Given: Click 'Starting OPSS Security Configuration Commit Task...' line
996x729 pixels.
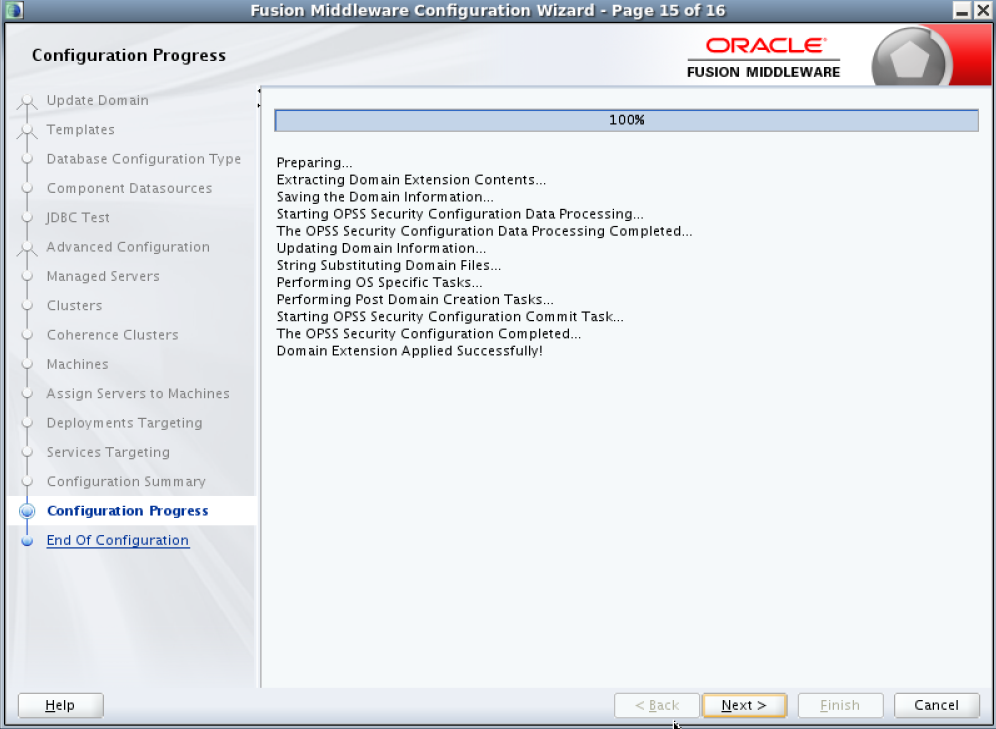Looking at the screenshot, I should coord(450,317).
